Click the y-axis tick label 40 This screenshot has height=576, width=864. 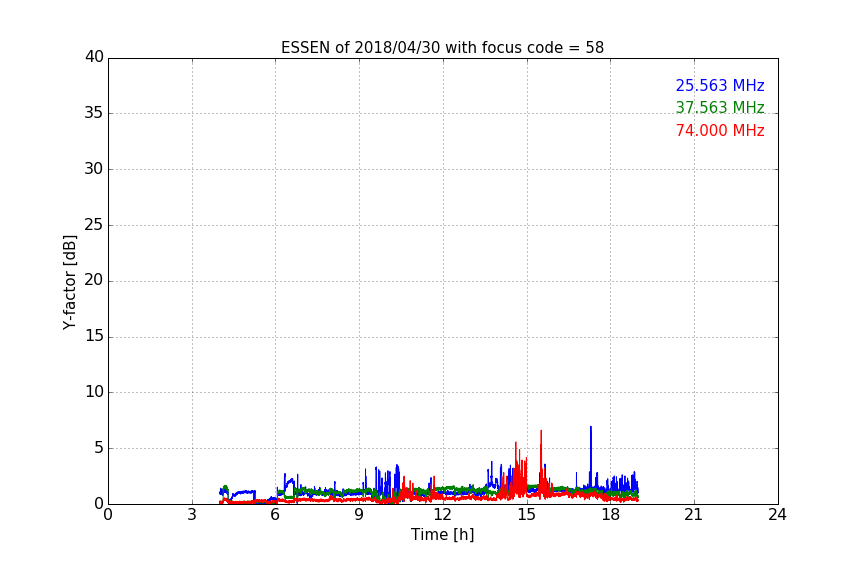94,57
